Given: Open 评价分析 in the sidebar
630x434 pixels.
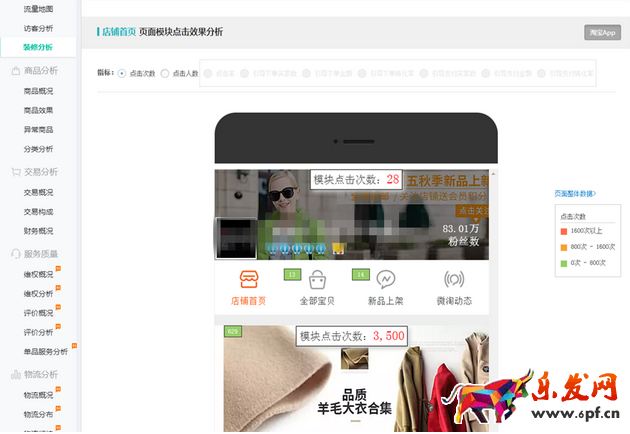Looking at the screenshot, I should (38, 332).
